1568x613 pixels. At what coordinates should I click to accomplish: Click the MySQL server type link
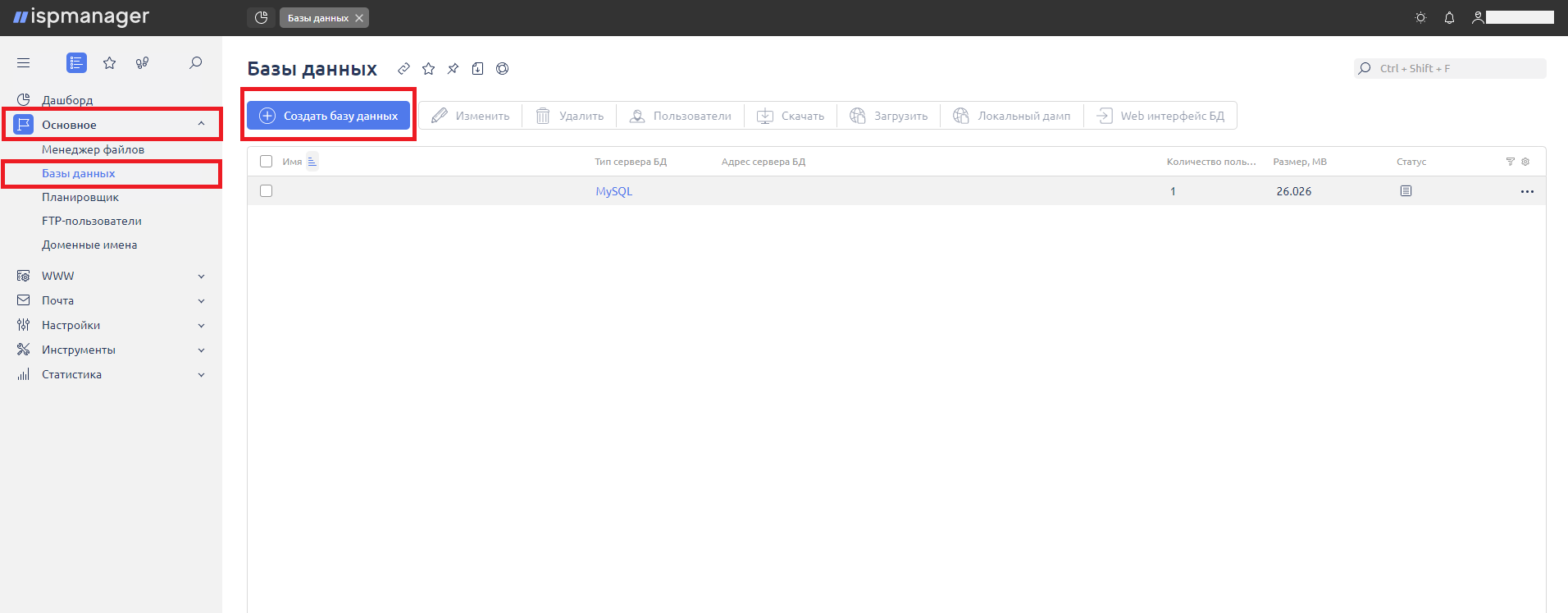pos(613,191)
